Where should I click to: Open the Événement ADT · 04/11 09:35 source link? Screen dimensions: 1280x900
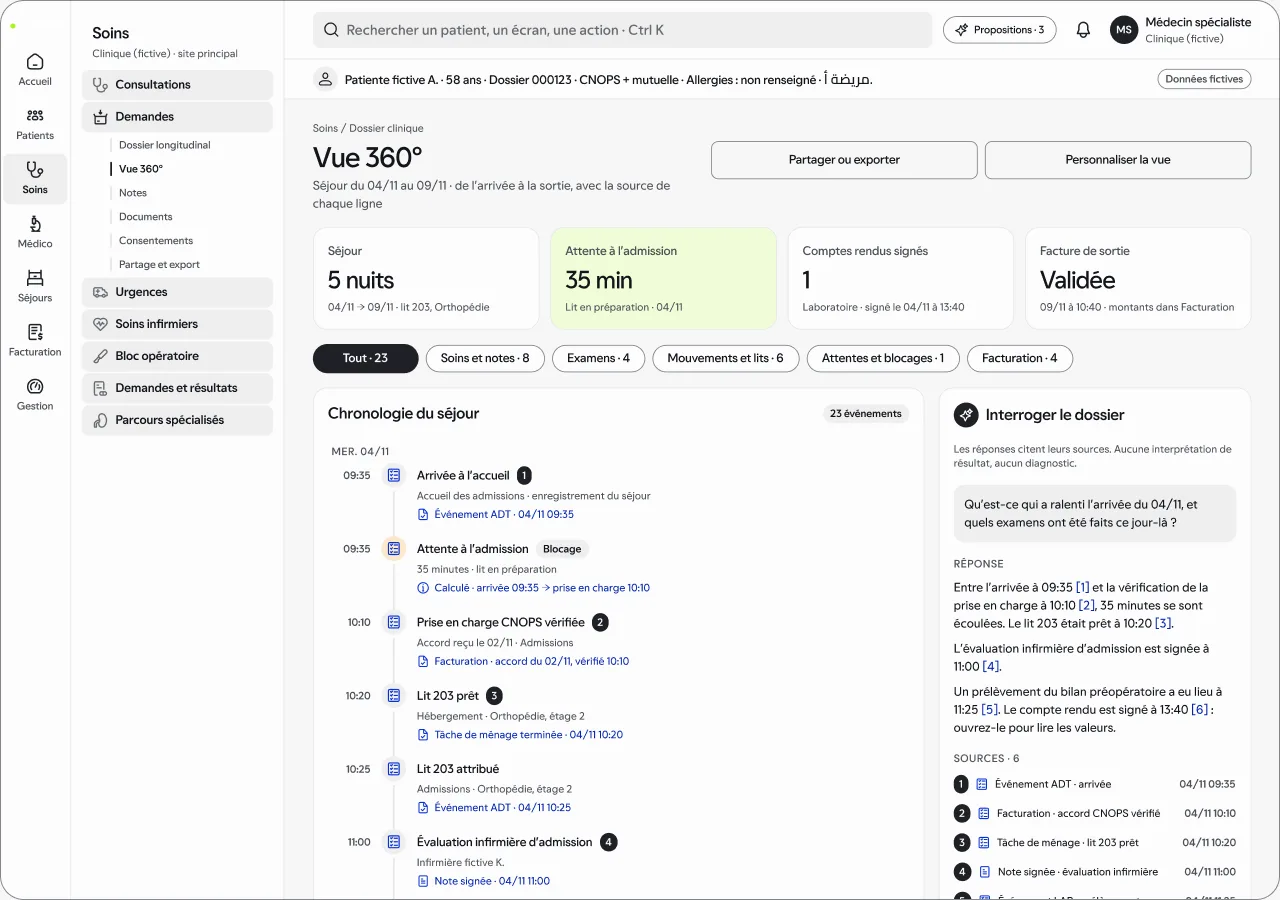point(496,515)
